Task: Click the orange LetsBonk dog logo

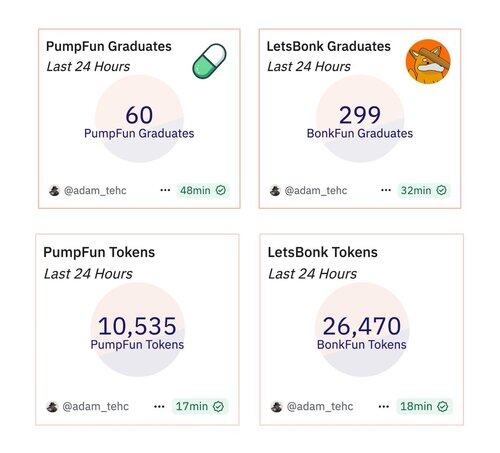Action: click(x=428, y=61)
